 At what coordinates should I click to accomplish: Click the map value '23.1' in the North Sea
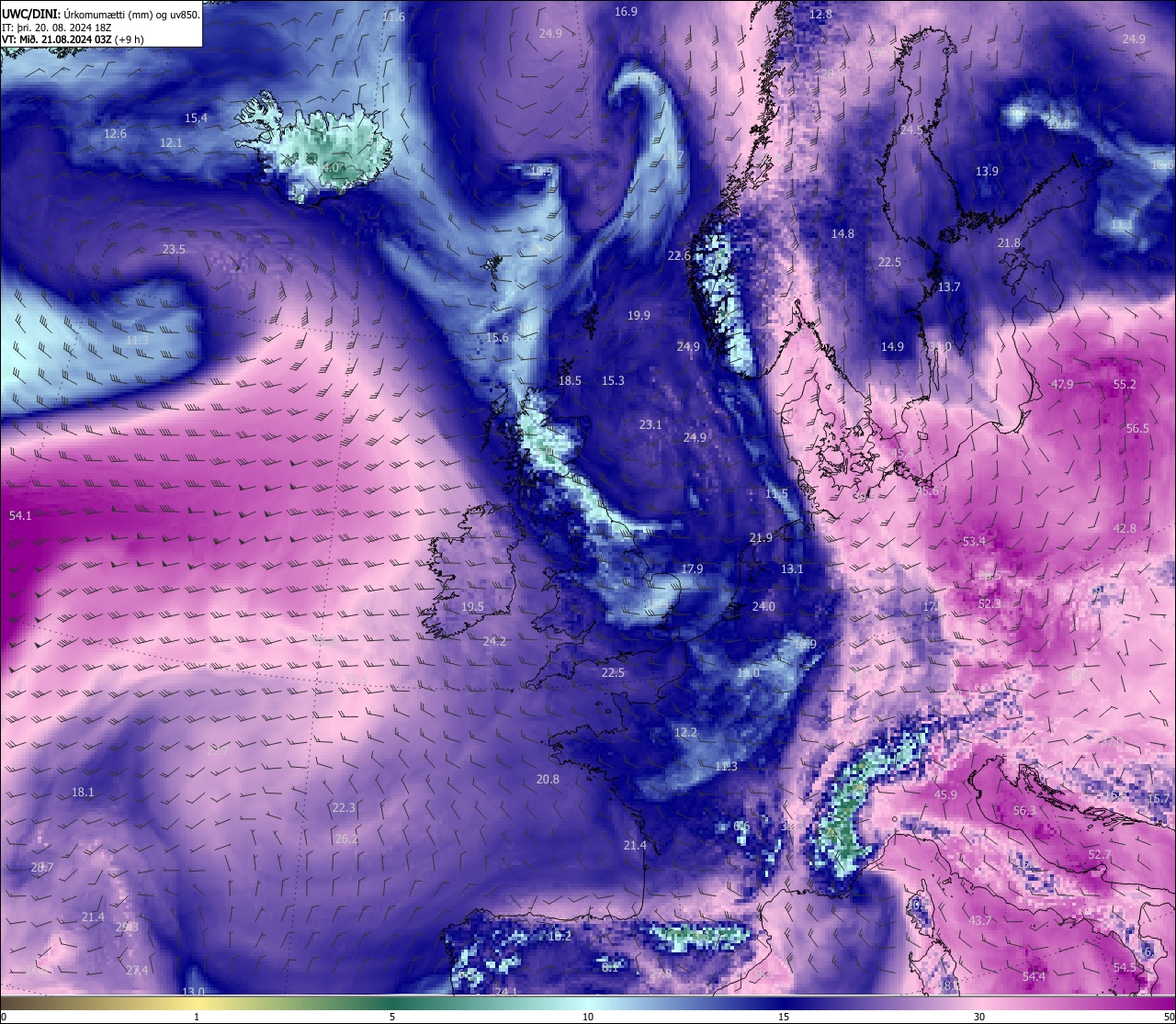coord(650,425)
